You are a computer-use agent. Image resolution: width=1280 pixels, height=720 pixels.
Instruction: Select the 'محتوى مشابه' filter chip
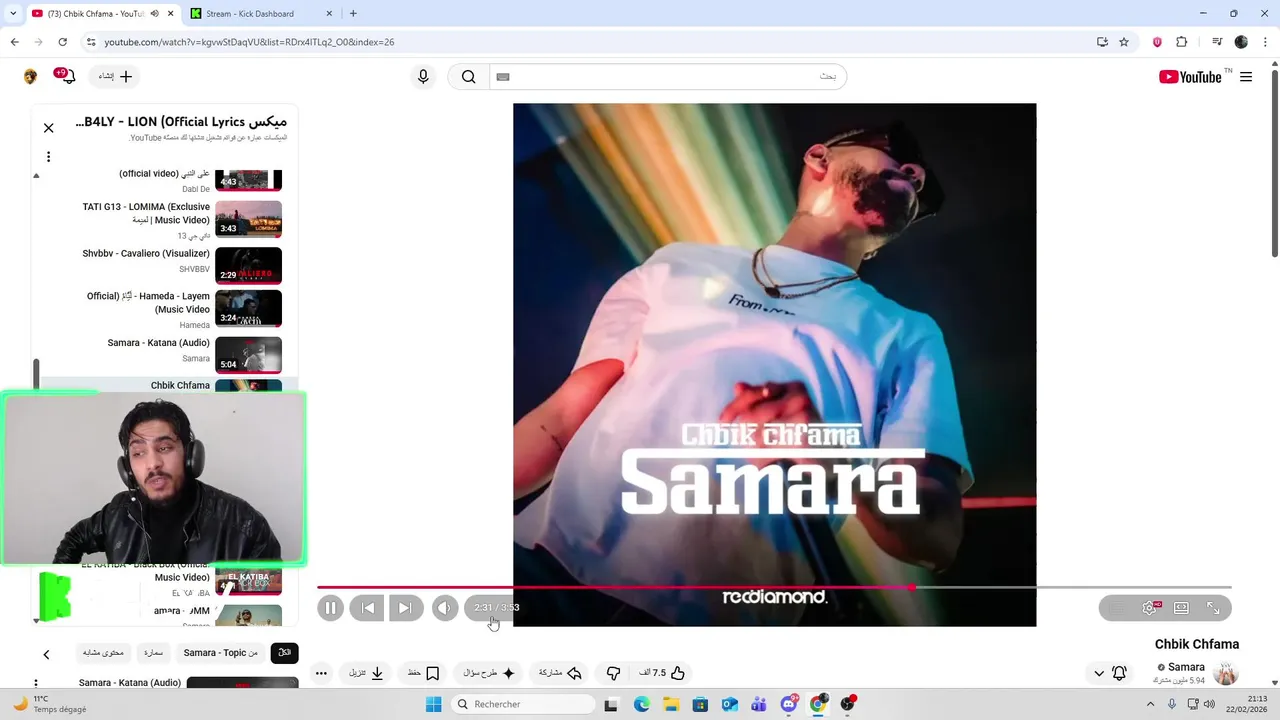coord(103,653)
